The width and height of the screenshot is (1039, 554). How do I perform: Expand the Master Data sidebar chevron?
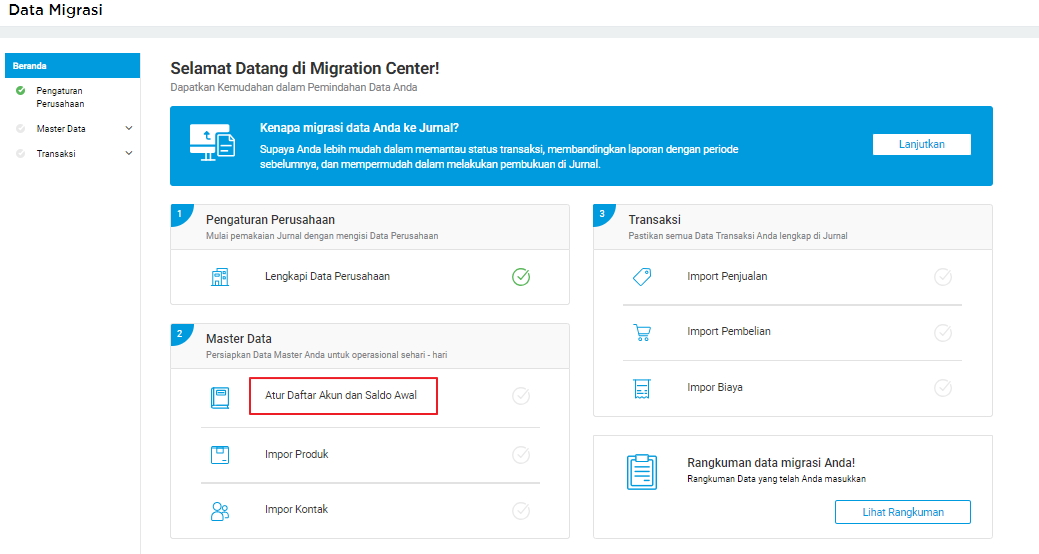click(x=129, y=129)
